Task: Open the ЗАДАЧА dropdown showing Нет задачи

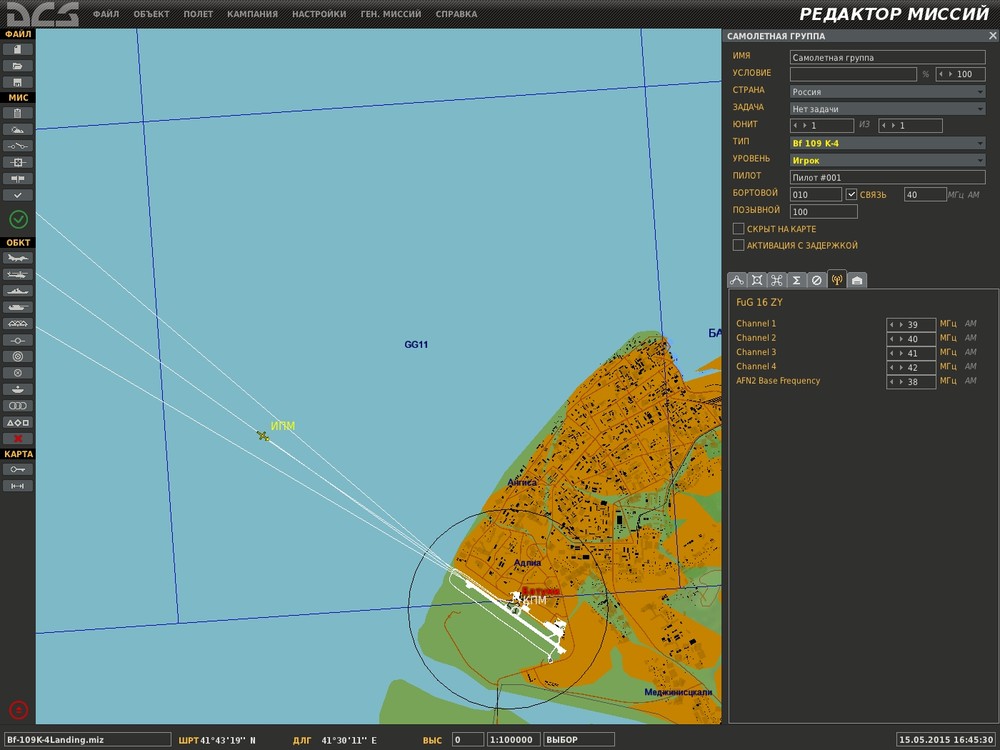Action: [887, 108]
